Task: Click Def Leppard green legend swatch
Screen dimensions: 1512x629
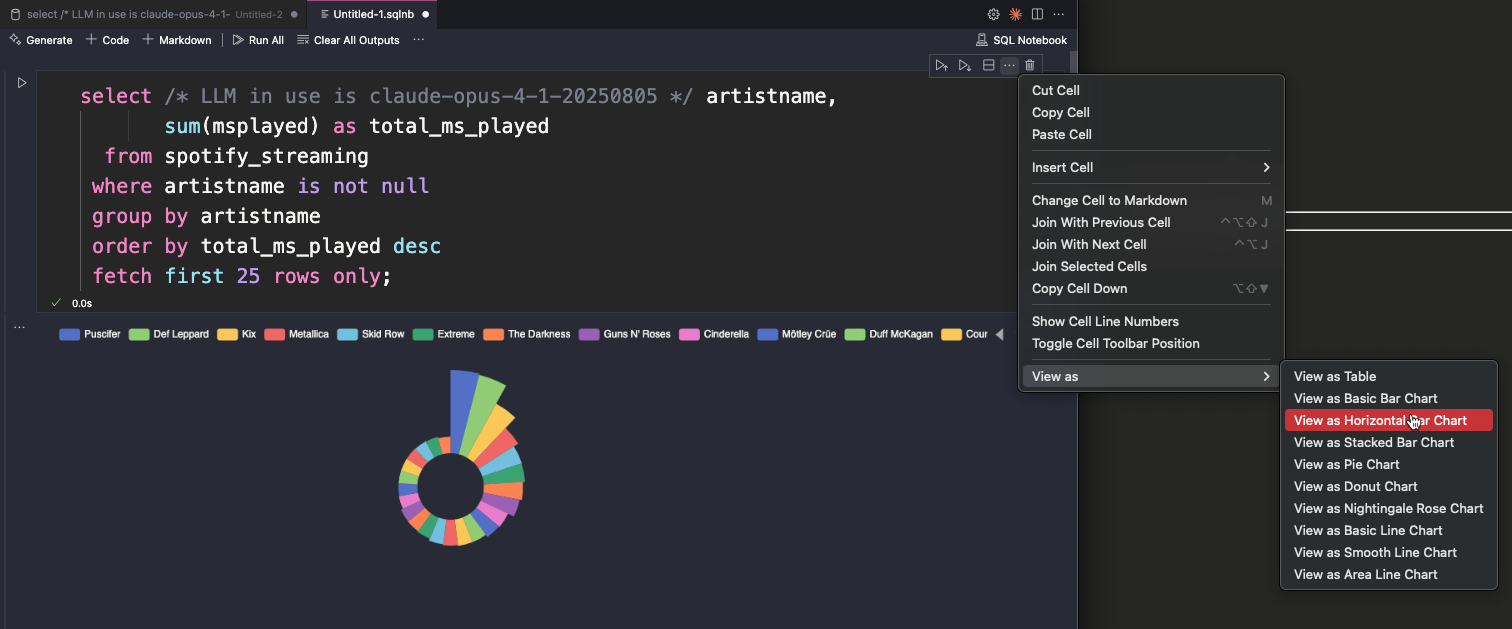Action: coord(139,334)
